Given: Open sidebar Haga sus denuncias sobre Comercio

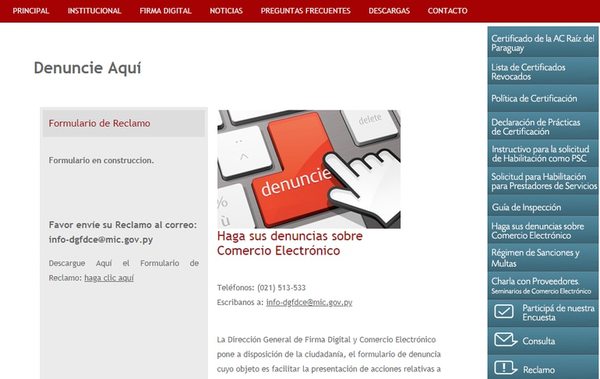Looking at the screenshot, I should (543, 230).
